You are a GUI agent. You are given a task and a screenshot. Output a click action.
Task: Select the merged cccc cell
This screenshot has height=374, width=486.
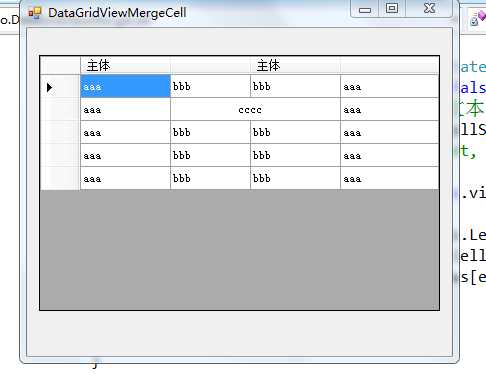coord(255,109)
